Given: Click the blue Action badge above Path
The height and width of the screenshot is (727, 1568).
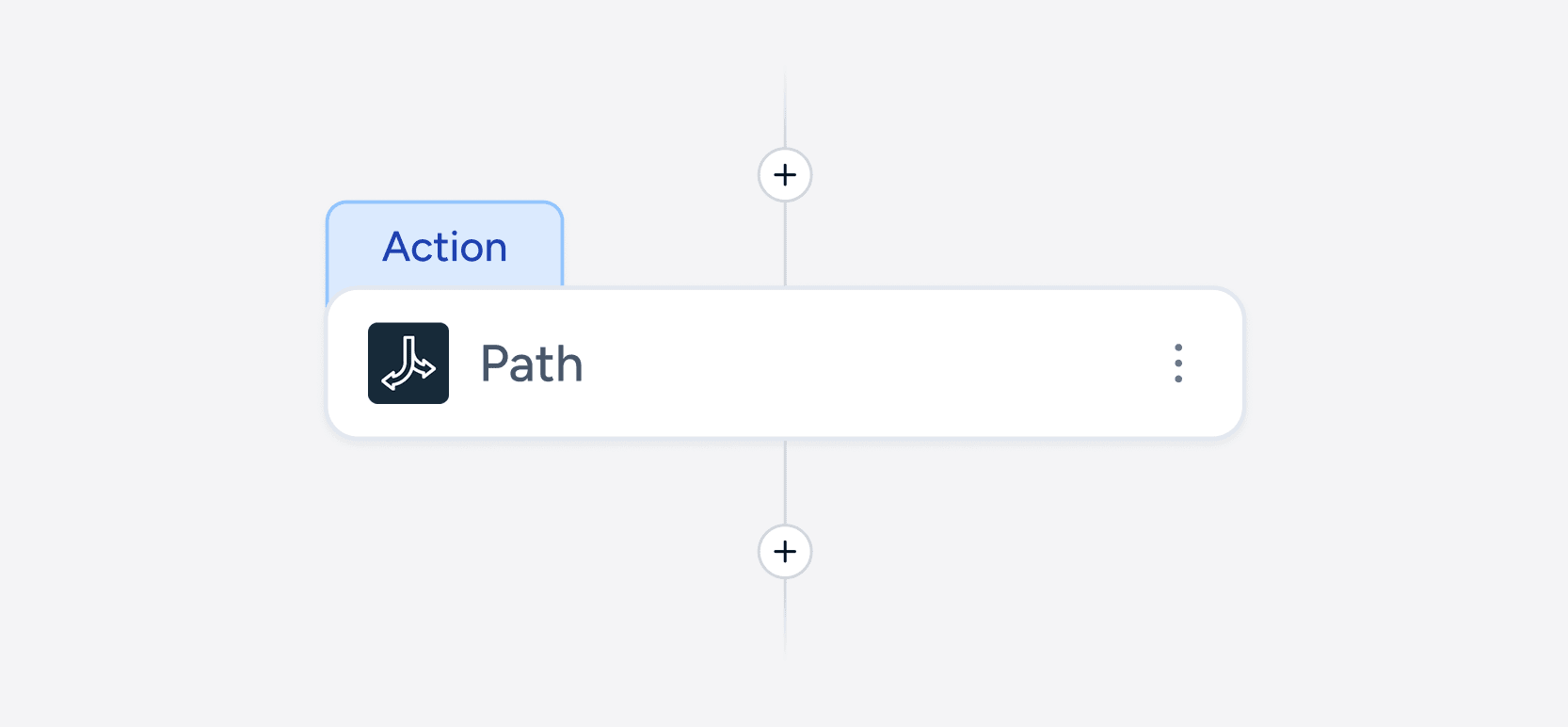Looking at the screenshot, I should coord(445,247).
